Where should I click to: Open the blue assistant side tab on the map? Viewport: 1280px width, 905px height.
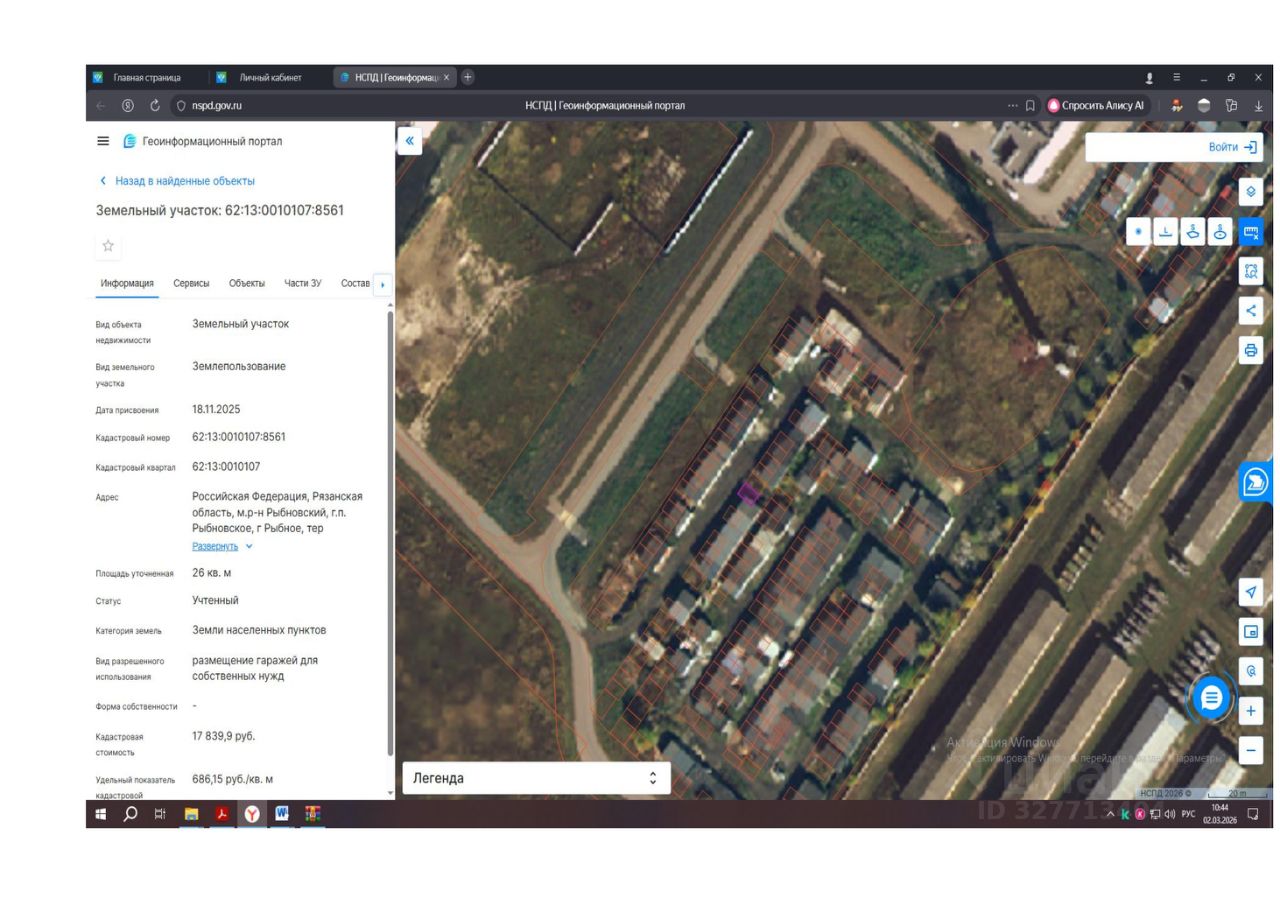click(1254, 484)
